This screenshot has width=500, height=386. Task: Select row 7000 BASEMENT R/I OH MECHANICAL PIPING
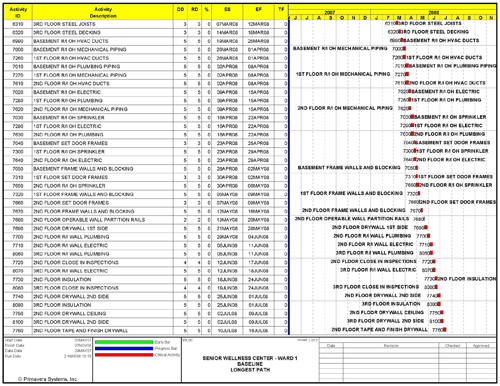[x=146, y=49]
